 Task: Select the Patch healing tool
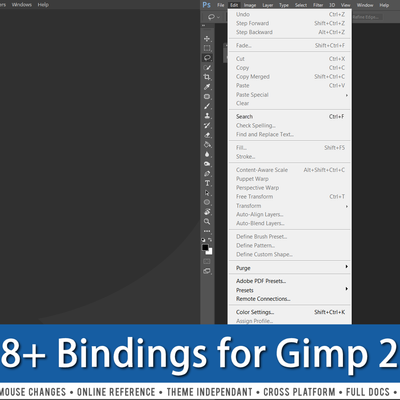[x=207, y=97]
